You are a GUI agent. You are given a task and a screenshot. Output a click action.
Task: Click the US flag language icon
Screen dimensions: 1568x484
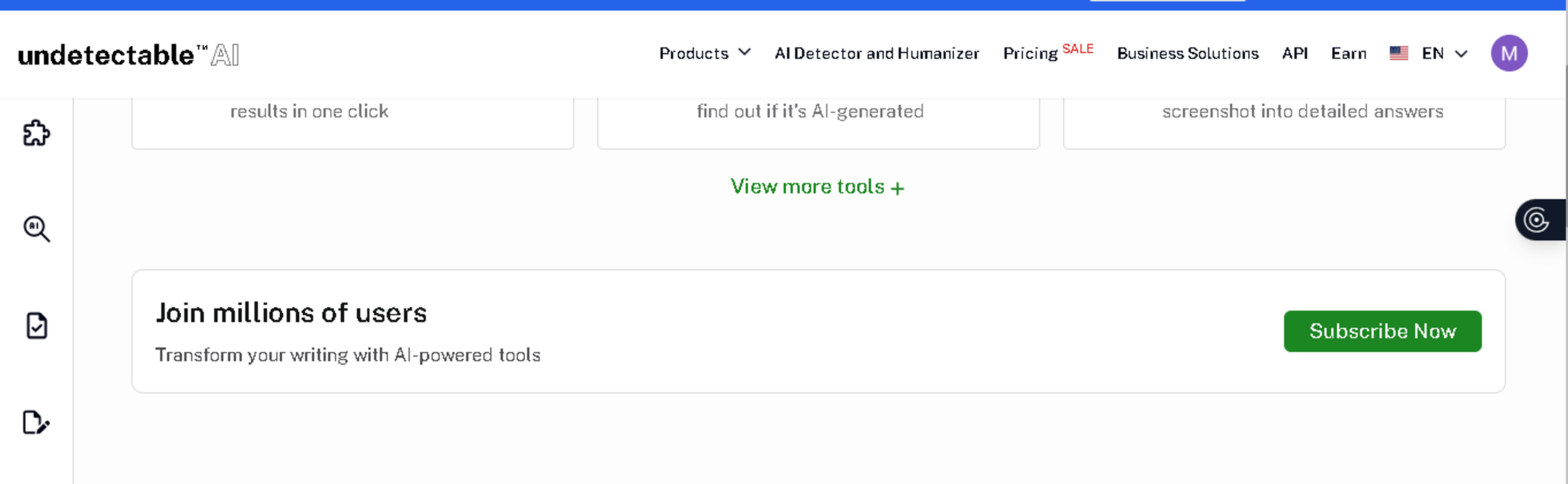[x=1399, y=53]
